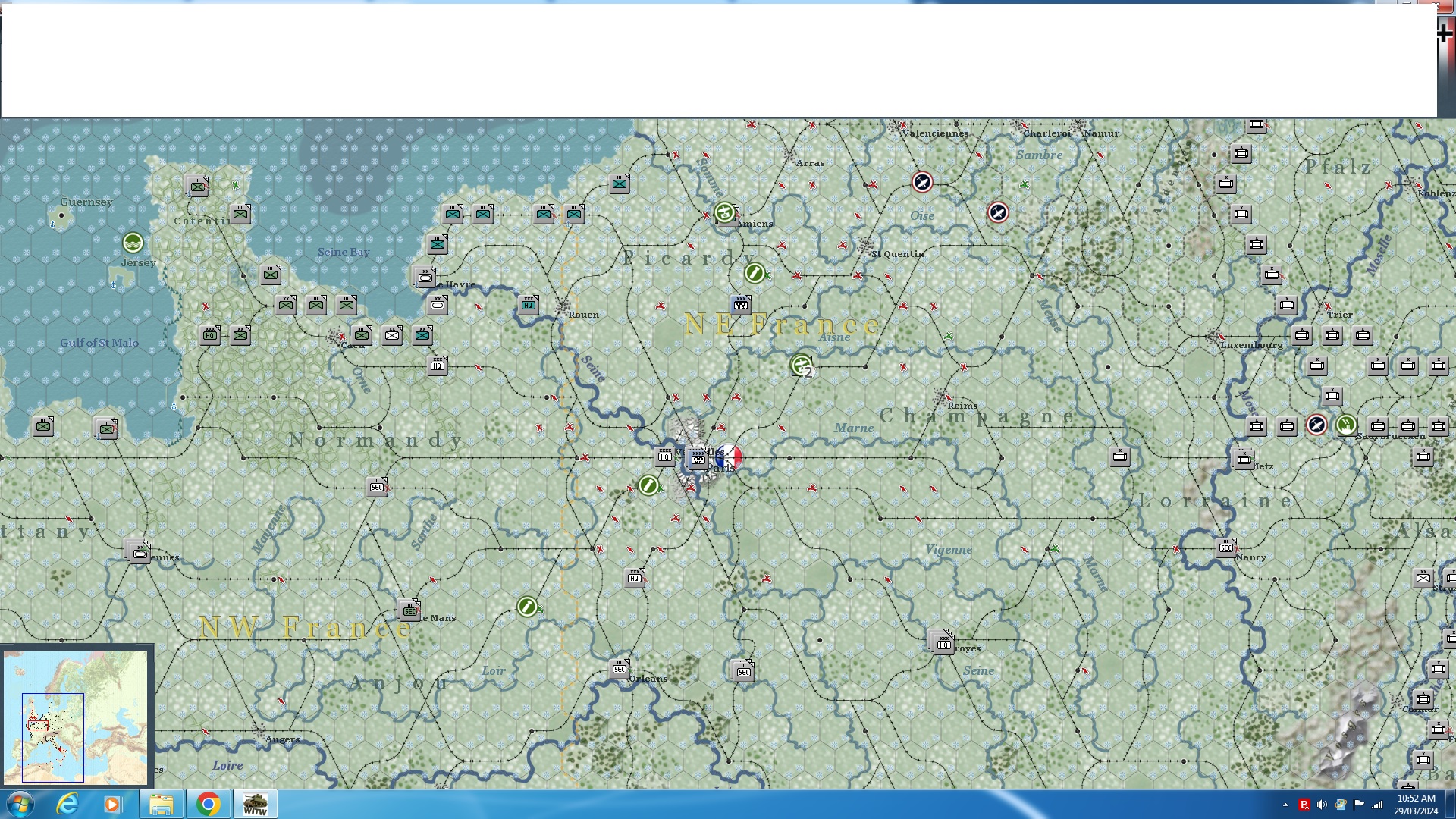Select the SEC counter at Orleans
Image resolution: width=1456 pixels, height=819 pixels.
coord(619,669)
